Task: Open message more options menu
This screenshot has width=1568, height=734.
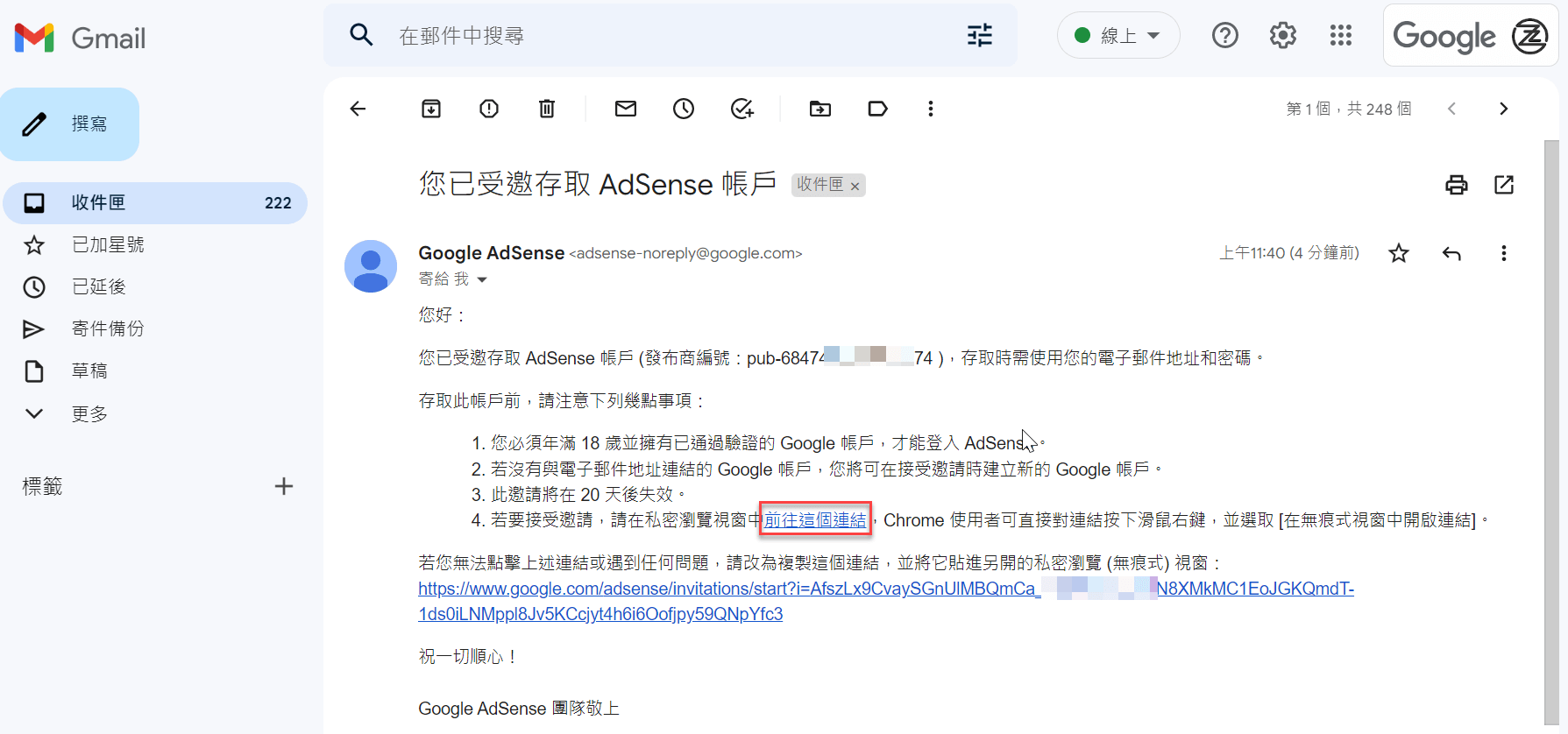Action: click(1504, 253)
